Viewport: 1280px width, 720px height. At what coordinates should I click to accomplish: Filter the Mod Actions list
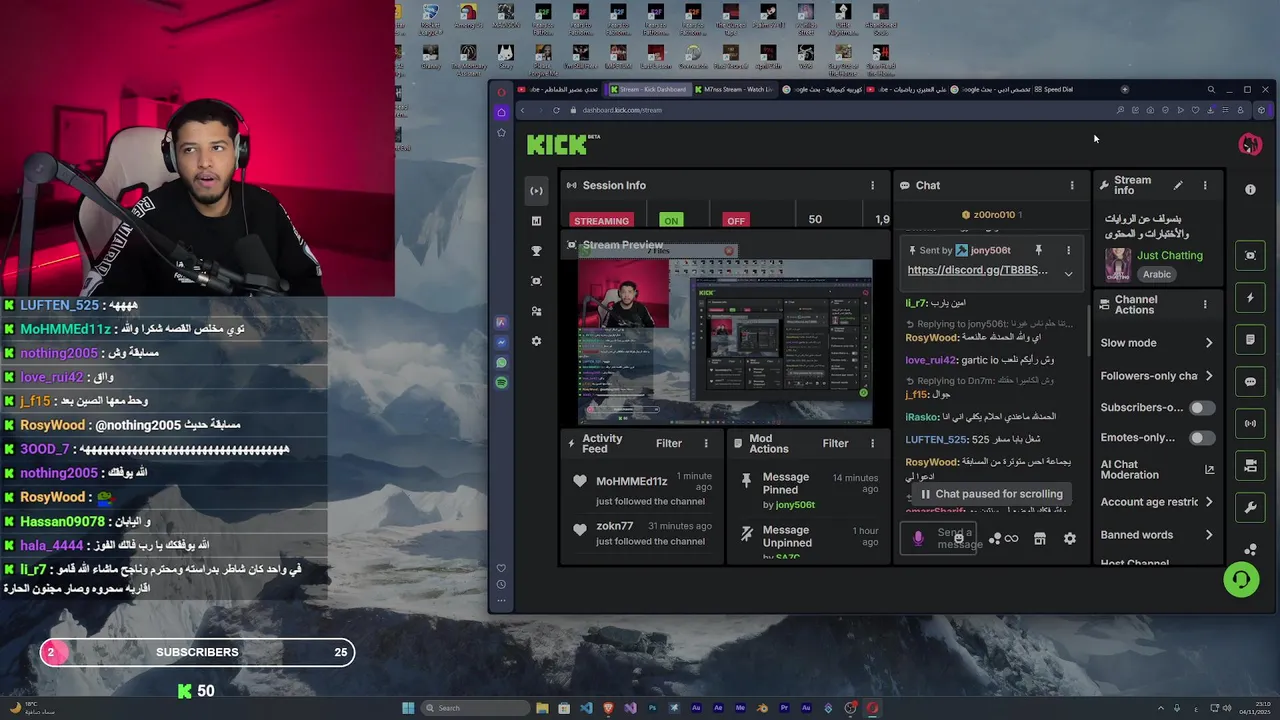click(835, 444)
